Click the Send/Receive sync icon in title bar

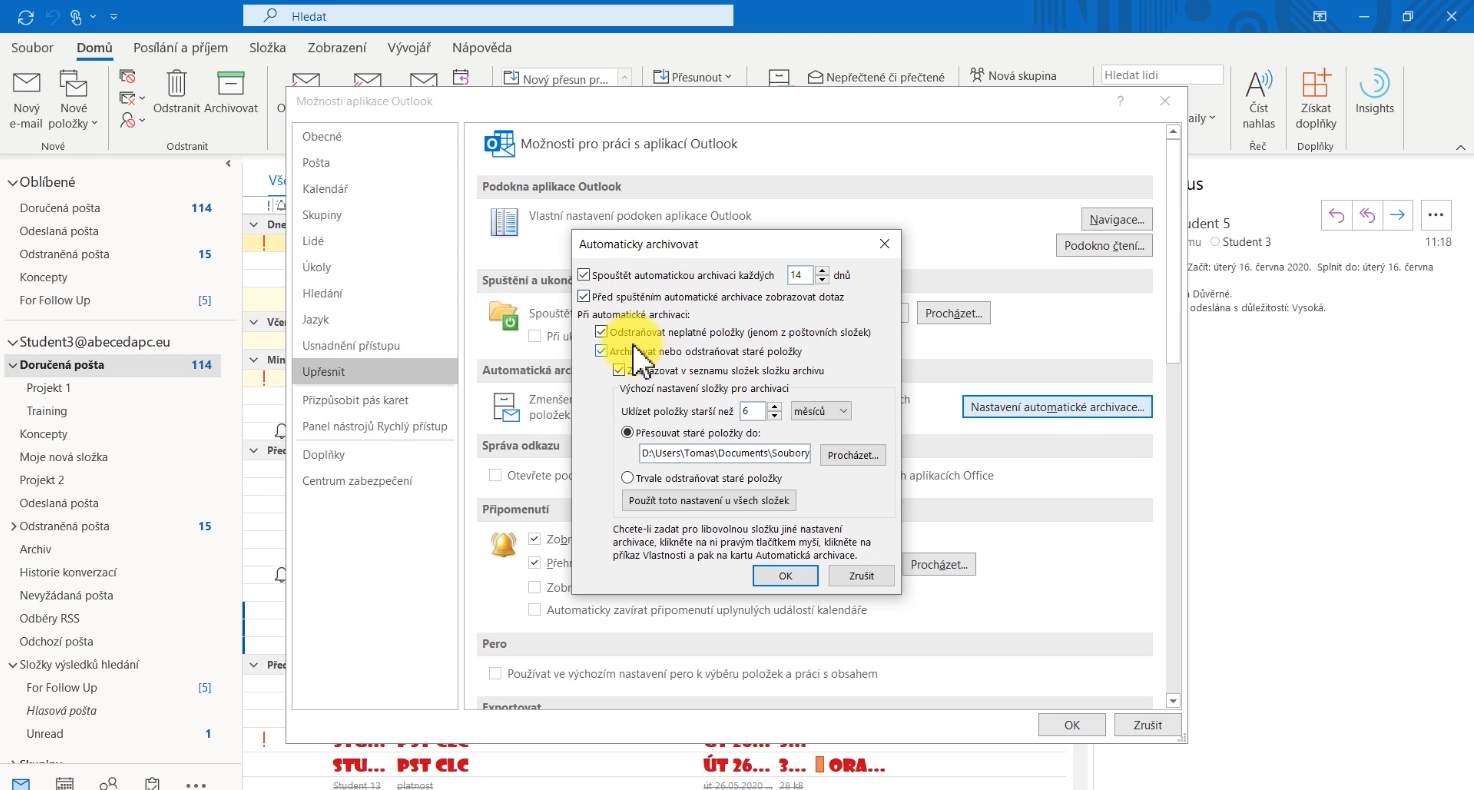tap(26, 17)
